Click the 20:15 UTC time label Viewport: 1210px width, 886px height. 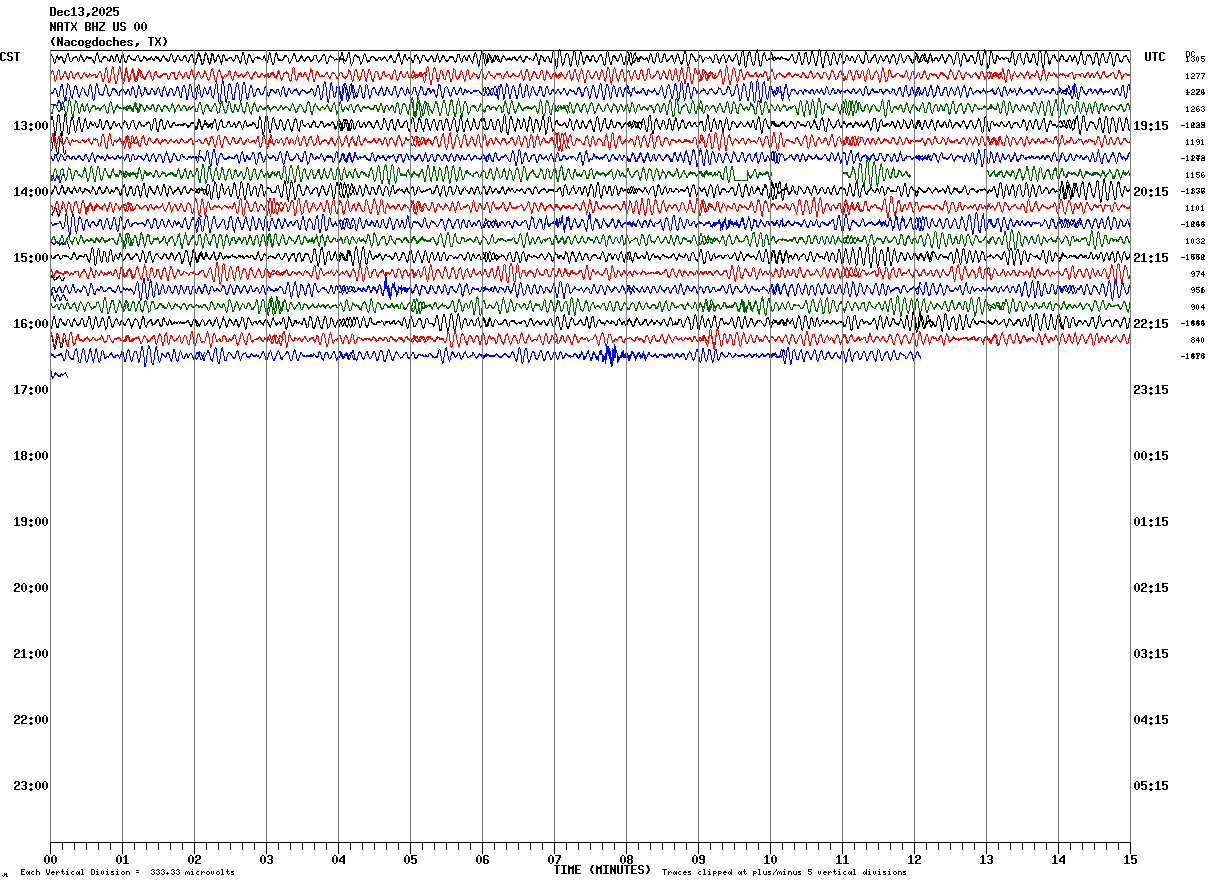coord(1151,192)
